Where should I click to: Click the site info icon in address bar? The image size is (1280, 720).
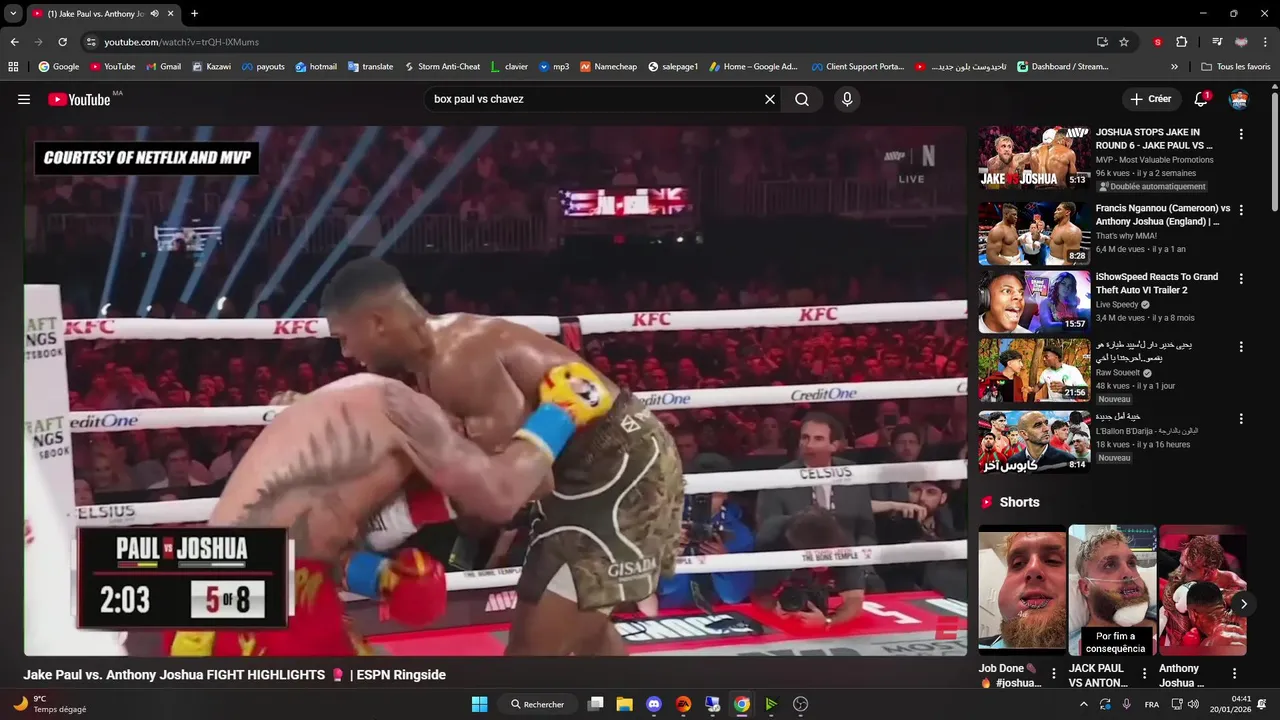tap(91, 42)
